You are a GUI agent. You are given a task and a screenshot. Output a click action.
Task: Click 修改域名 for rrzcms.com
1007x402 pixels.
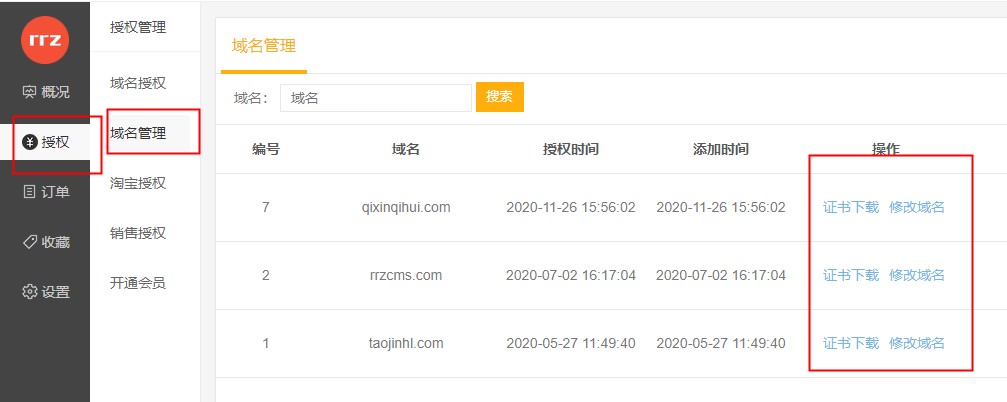click(917, 275)
